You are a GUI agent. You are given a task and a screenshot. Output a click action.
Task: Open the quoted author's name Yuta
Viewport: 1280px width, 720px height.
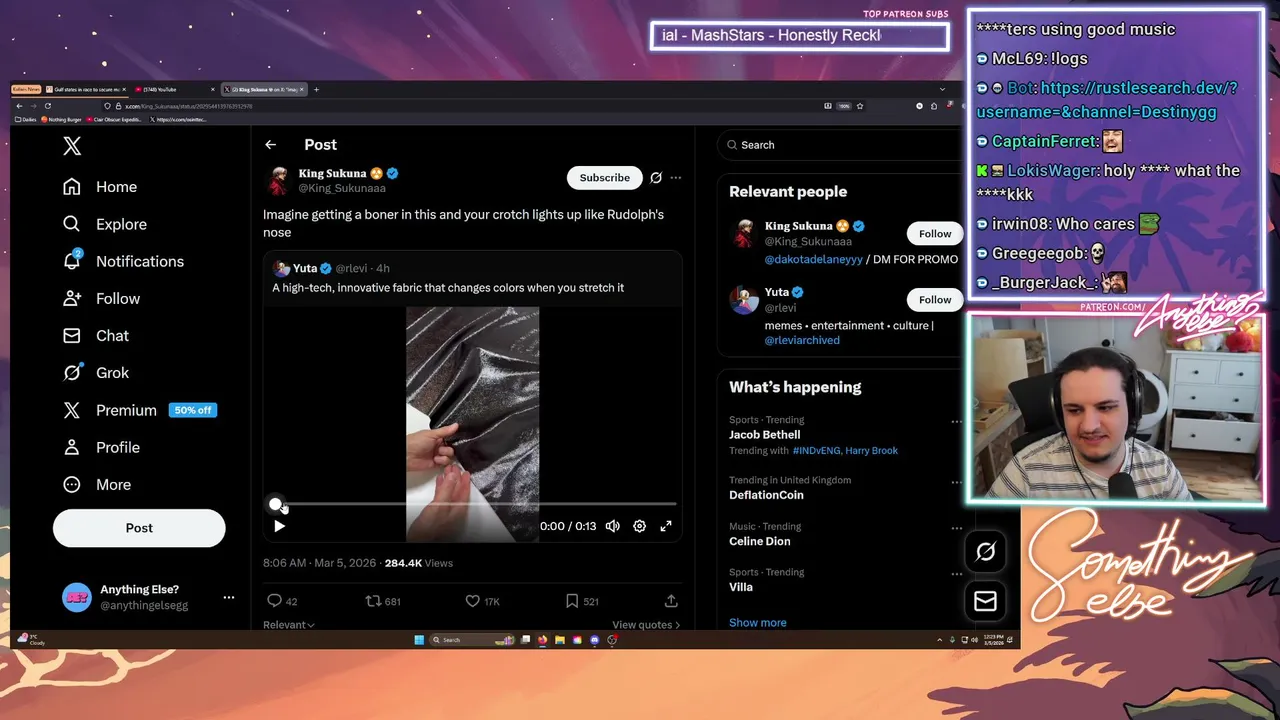305,268
